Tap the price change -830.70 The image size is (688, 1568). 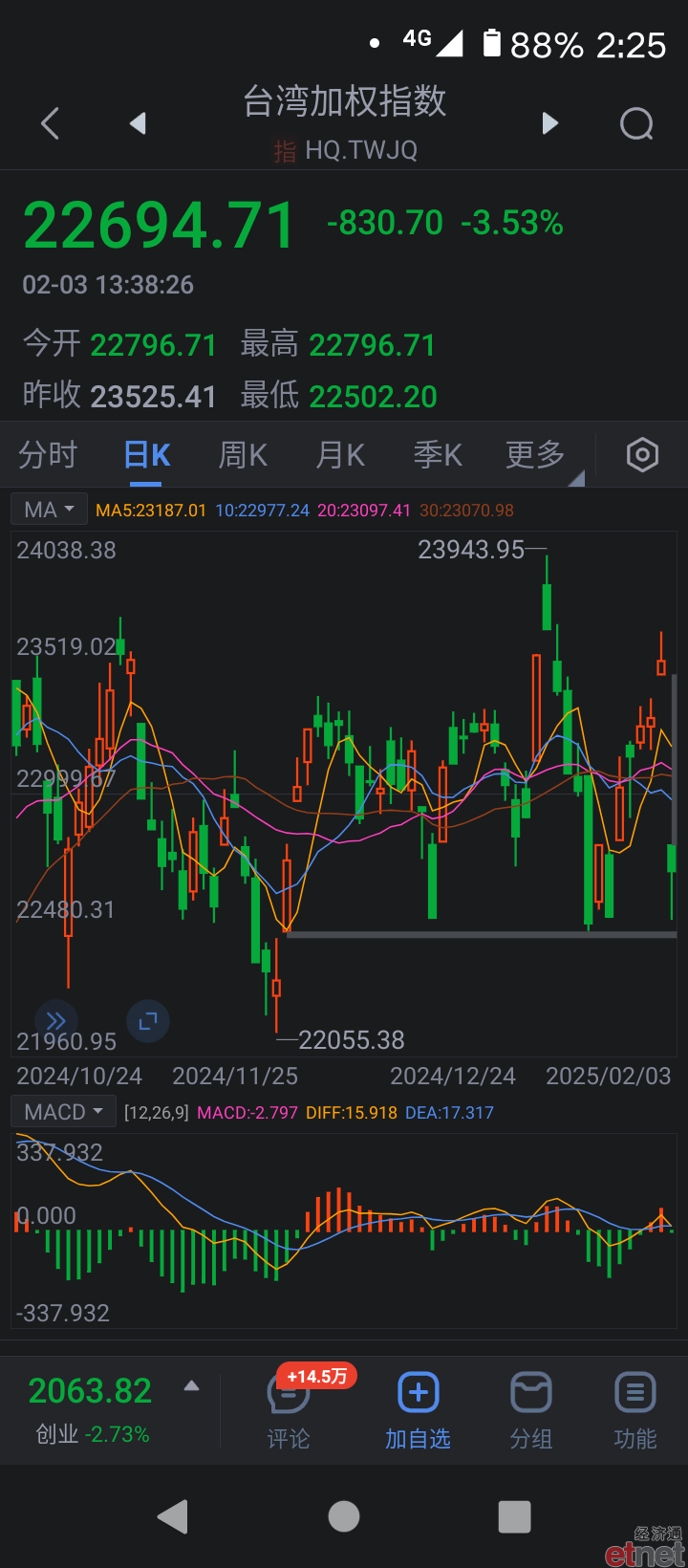point(385,223)
